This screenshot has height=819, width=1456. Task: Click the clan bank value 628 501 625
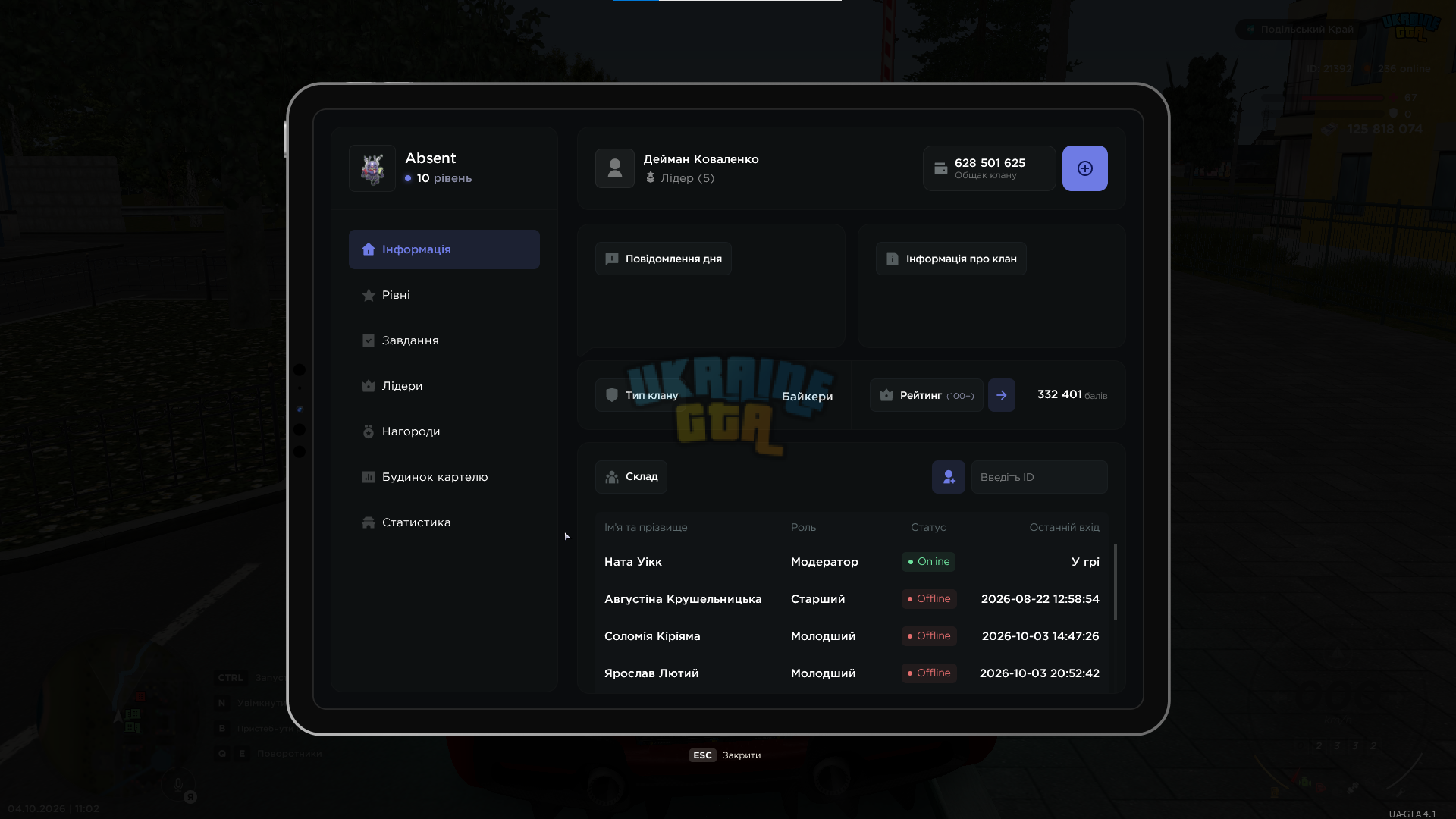tap(990, 163)
